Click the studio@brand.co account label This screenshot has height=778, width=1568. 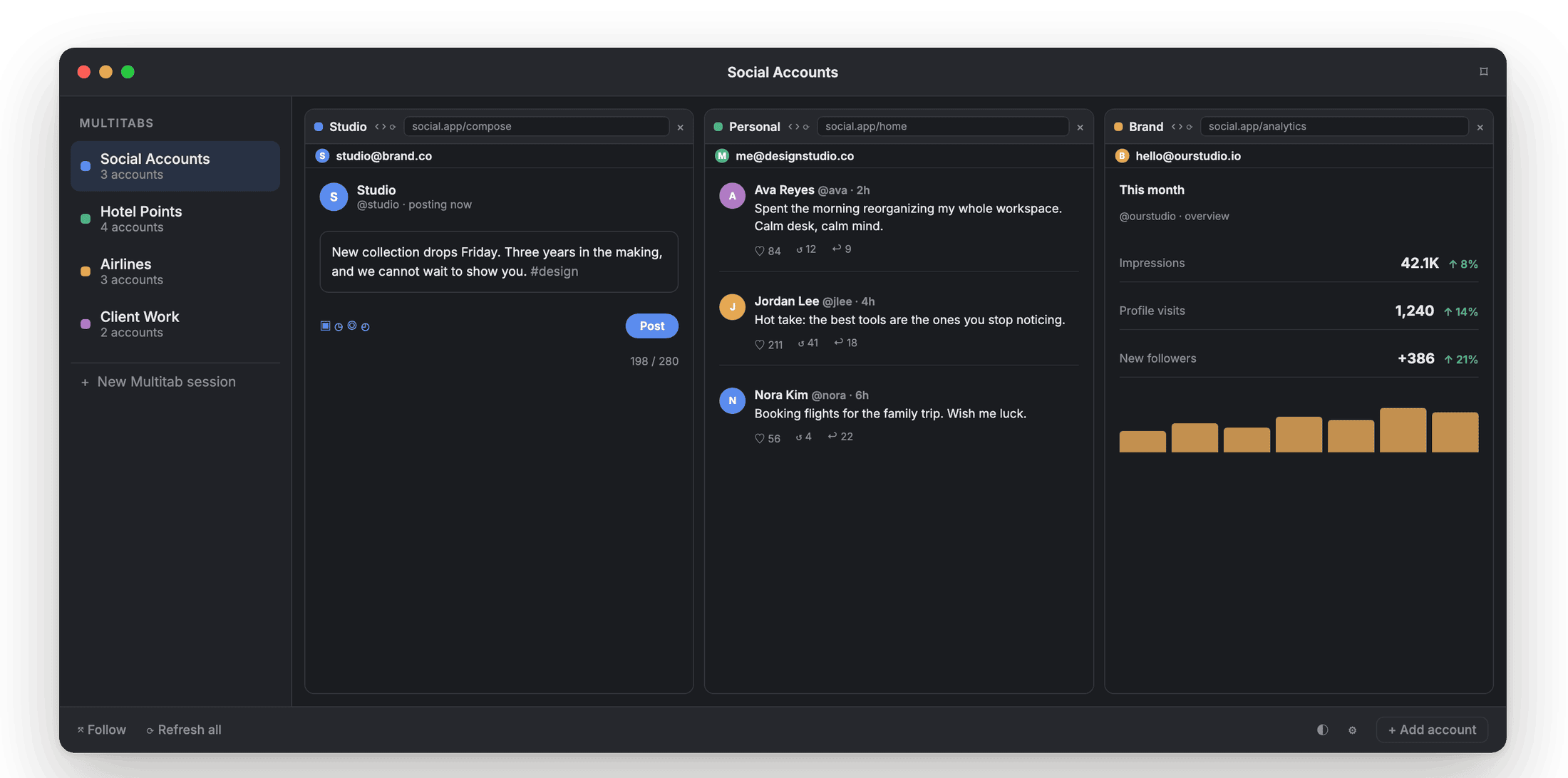coord(383,156)
